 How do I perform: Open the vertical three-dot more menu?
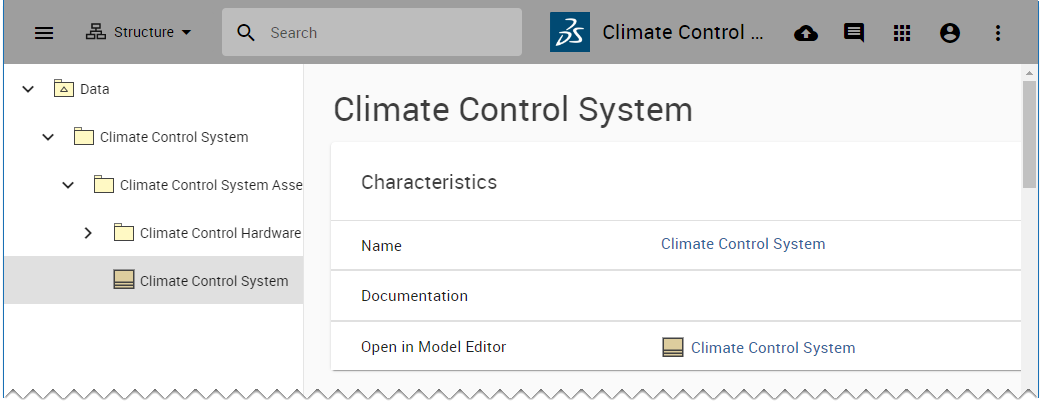click(x=997, y=33)
